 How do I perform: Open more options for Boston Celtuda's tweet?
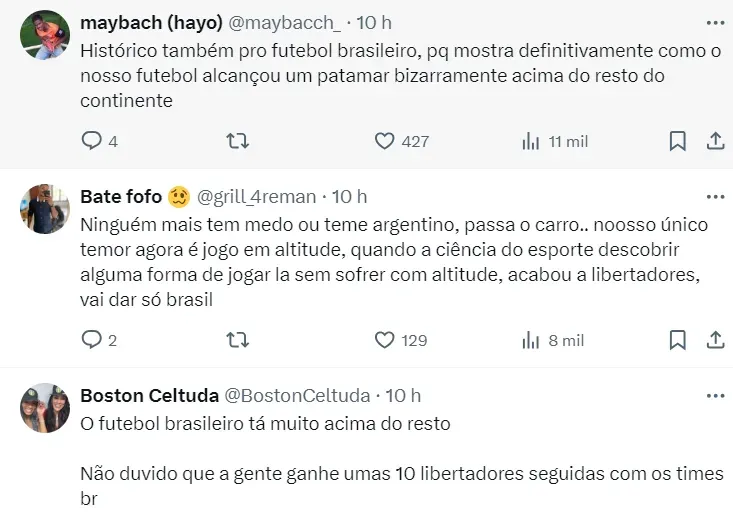pos(715,395)
